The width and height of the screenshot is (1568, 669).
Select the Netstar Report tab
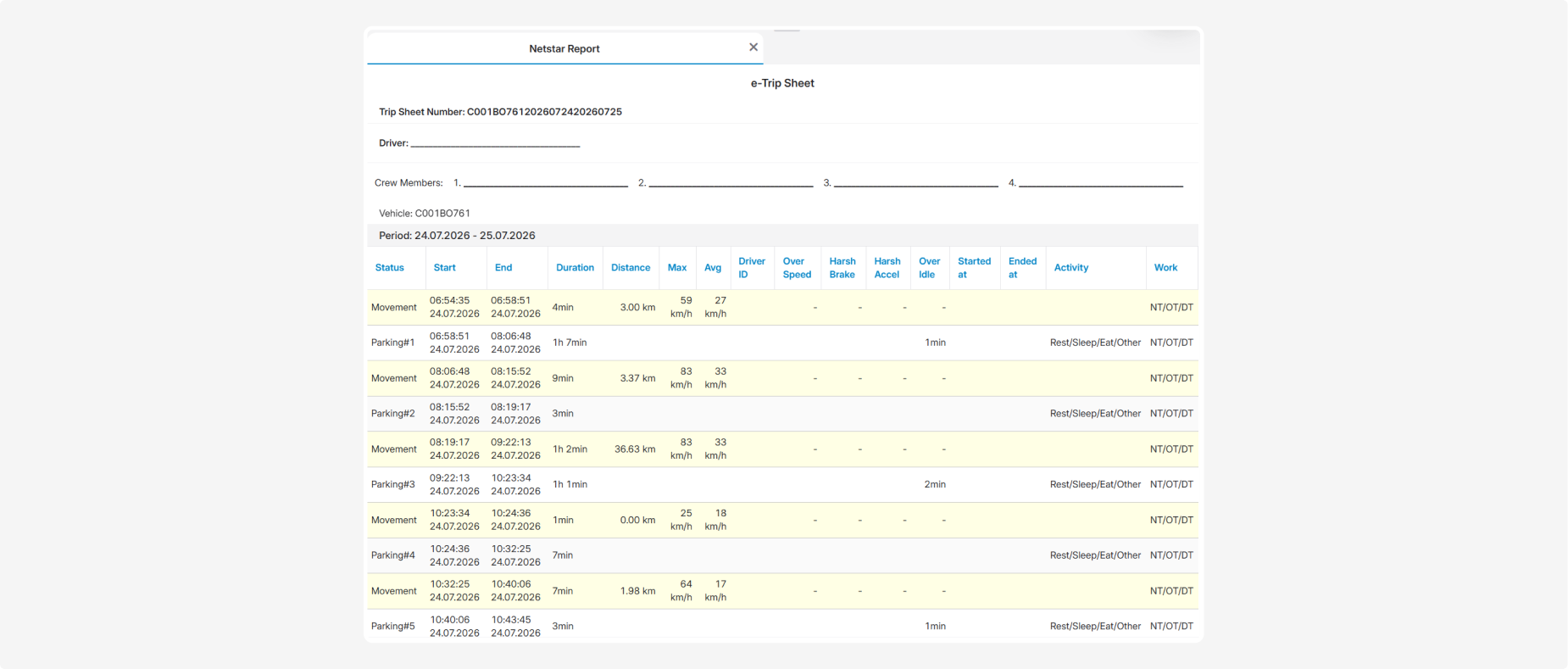click(564, 48)
